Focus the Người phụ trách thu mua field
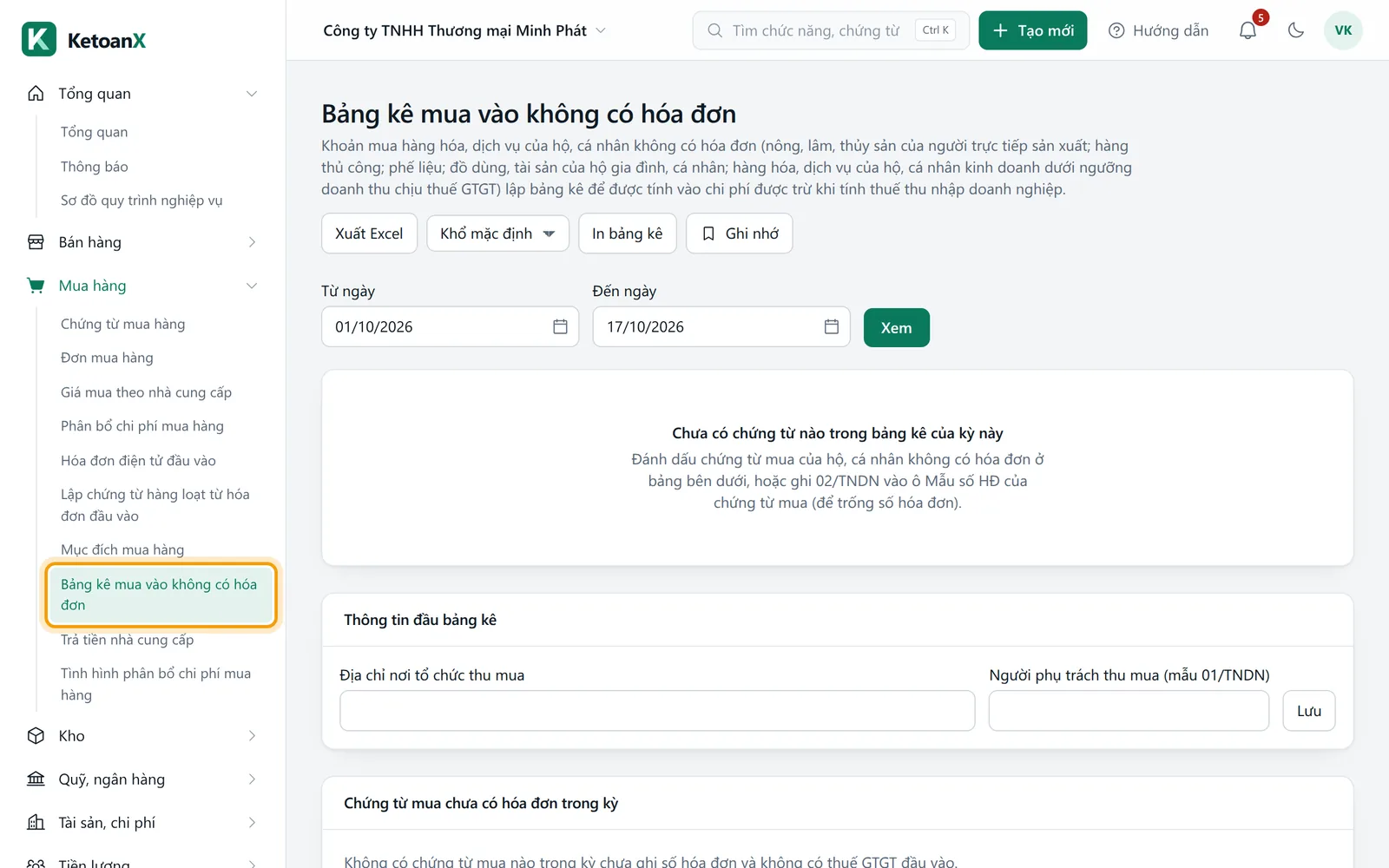Screen dimensions: 1389x868 (1129, 711)
